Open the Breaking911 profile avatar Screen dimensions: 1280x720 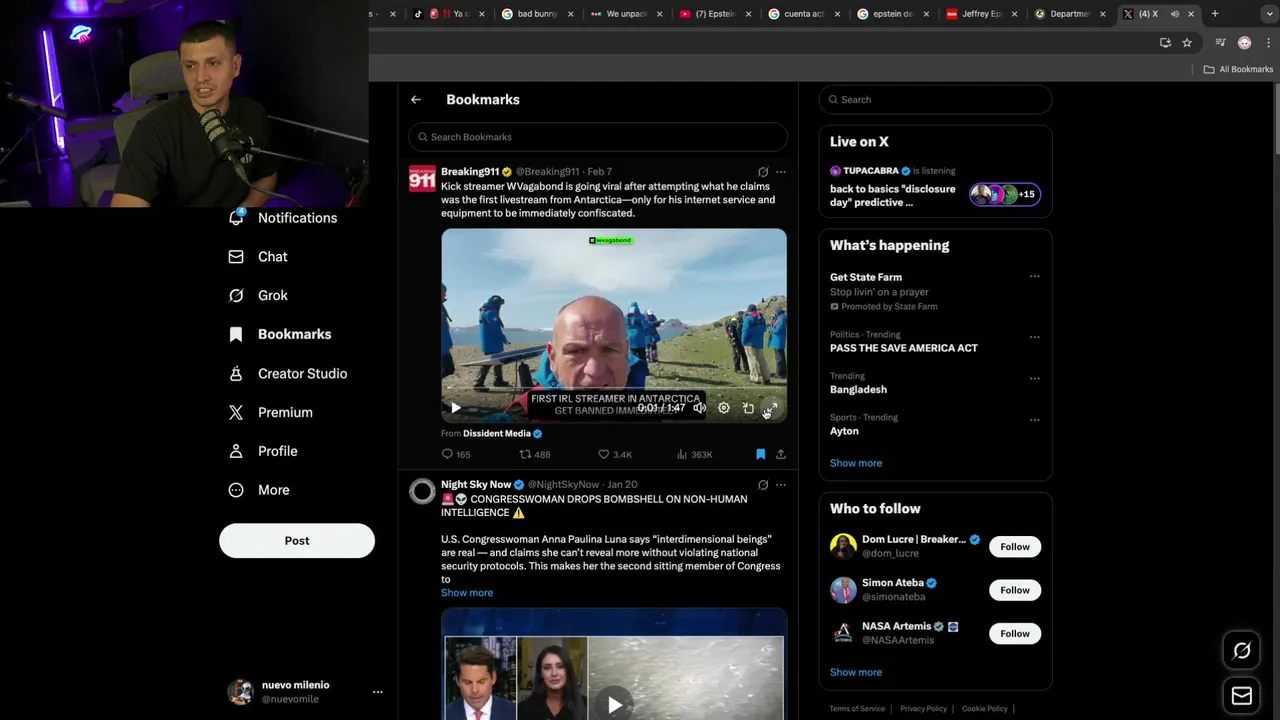422,178
